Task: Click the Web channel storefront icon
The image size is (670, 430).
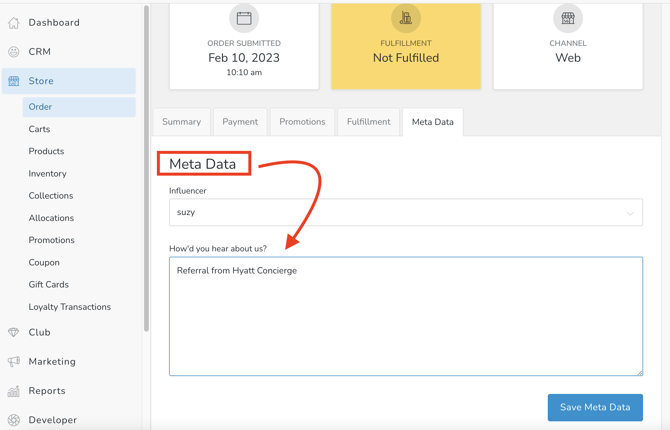Action: coord(567,18)
